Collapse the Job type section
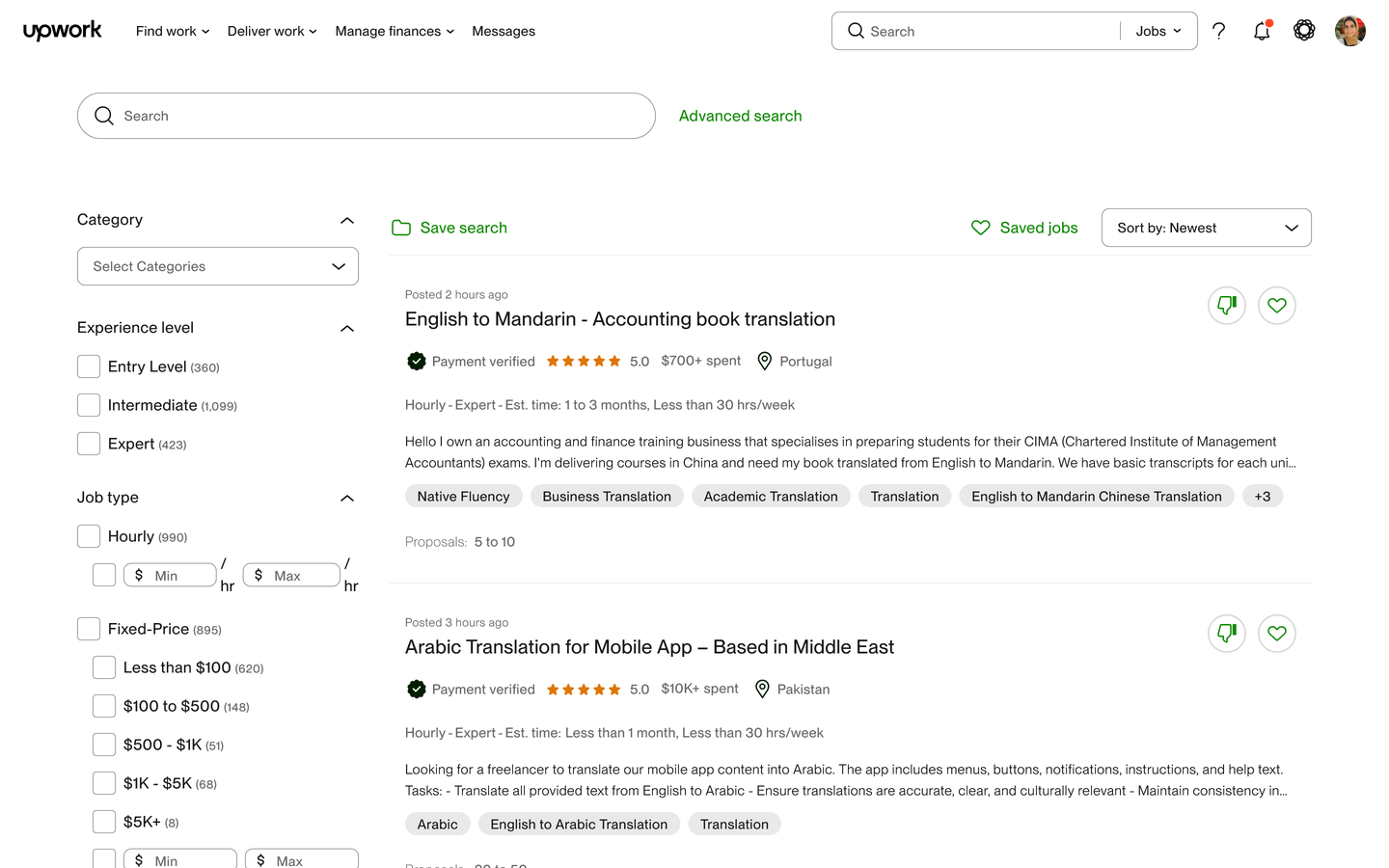The width and height of the screenshot is (1389, 868). click(347, 498)
